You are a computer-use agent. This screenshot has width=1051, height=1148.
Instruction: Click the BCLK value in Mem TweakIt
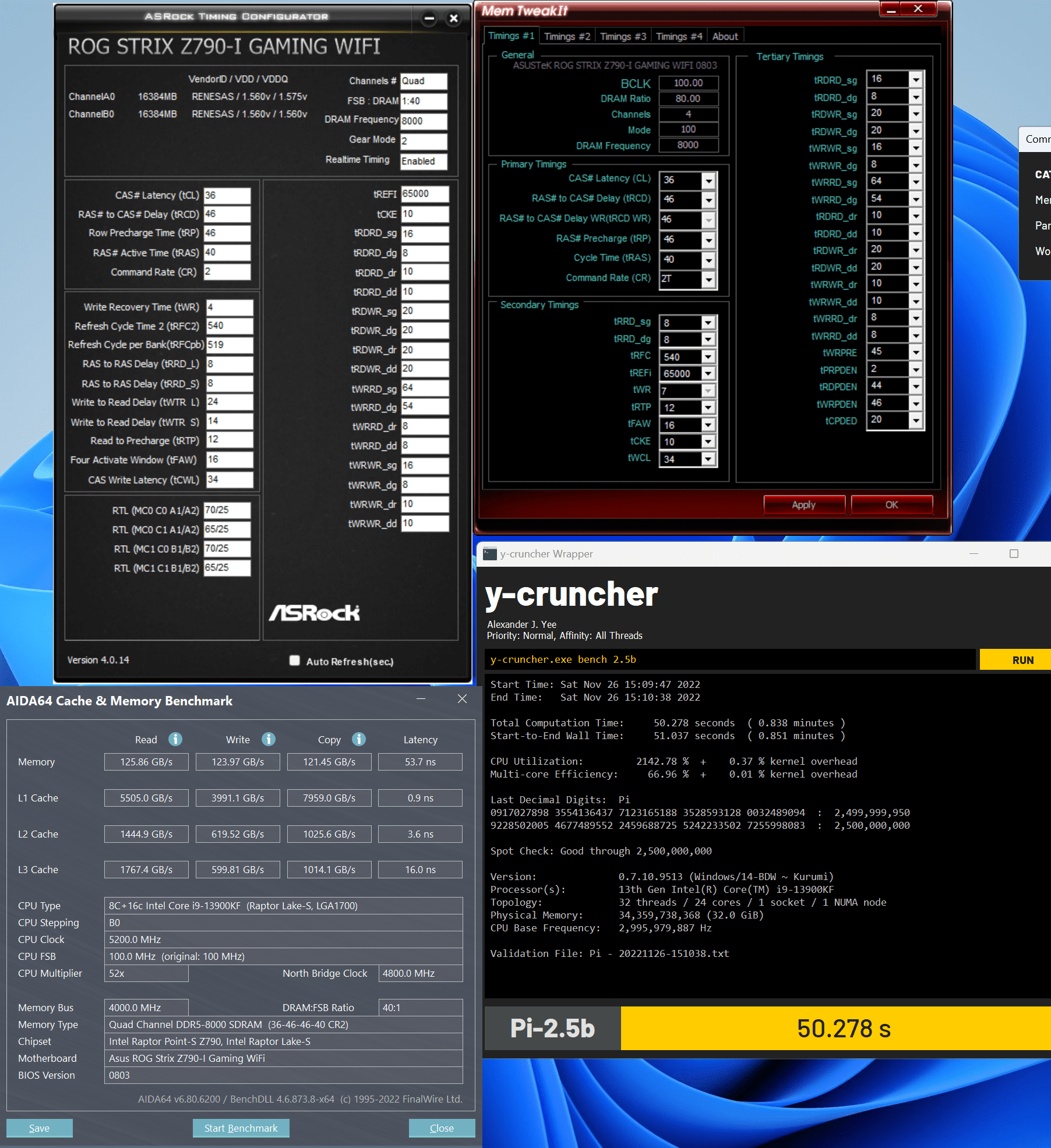pyautogui.click(x=688, y=83)
